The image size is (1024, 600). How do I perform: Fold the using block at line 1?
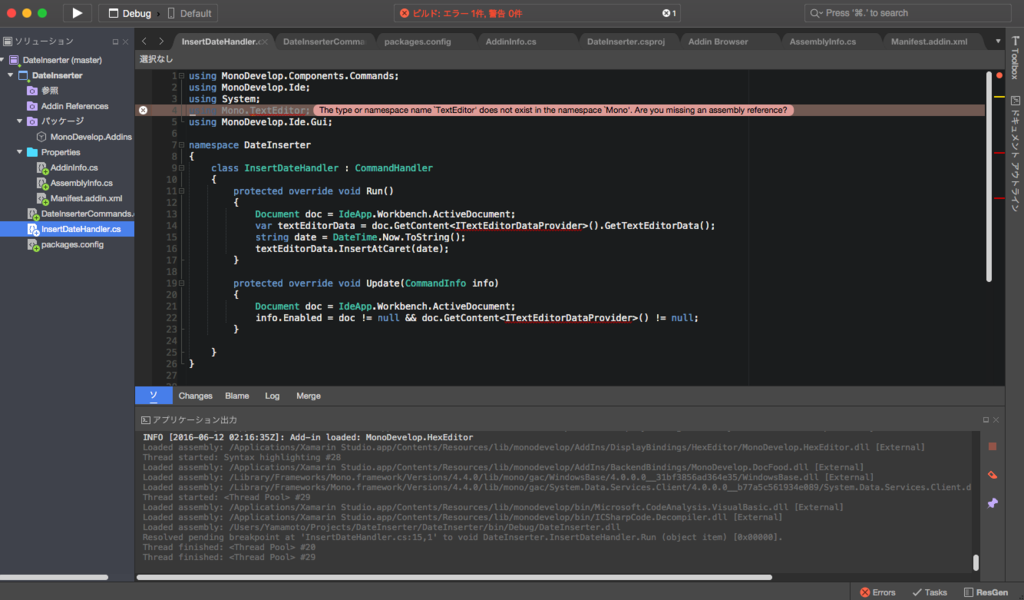pyautogui.click(x=182, y=76)
